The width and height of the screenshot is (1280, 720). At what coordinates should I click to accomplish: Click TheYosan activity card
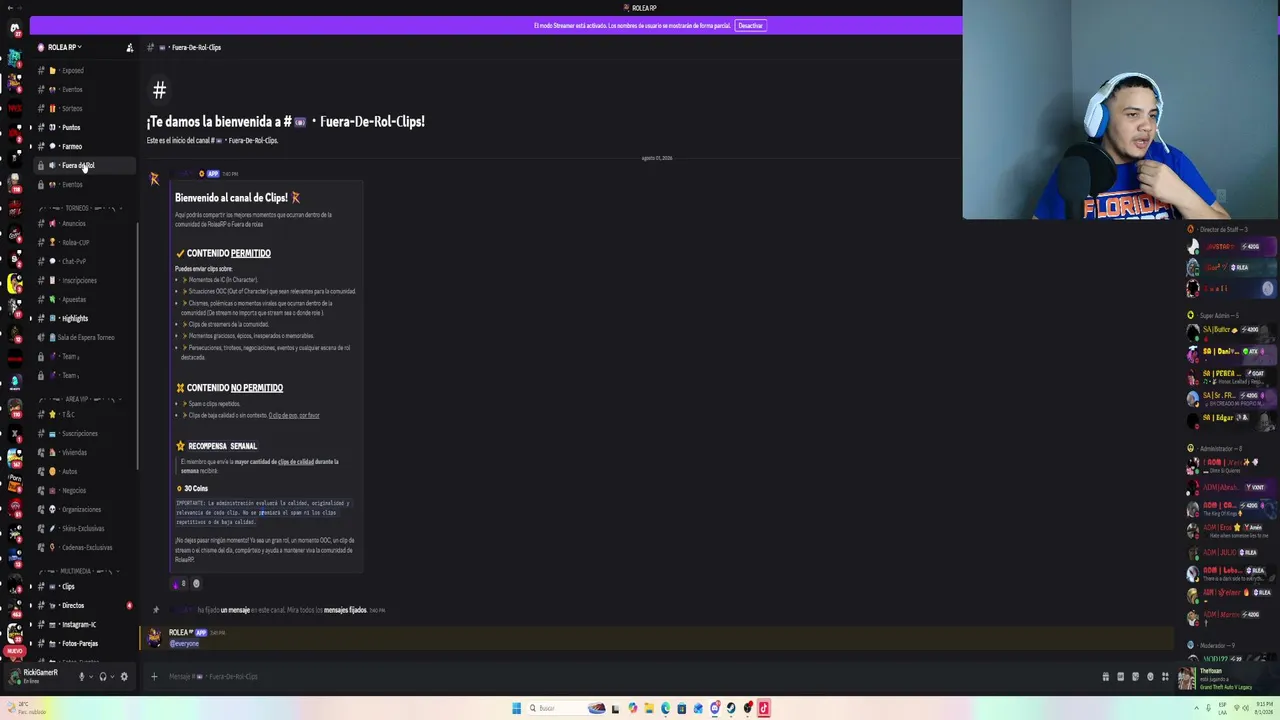point(1228,678)
